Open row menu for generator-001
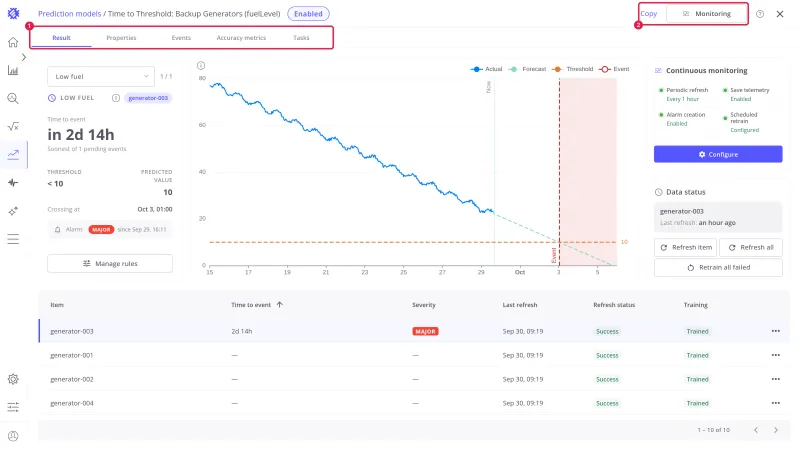This screenshot has width=800, height=450. [776, 355]
